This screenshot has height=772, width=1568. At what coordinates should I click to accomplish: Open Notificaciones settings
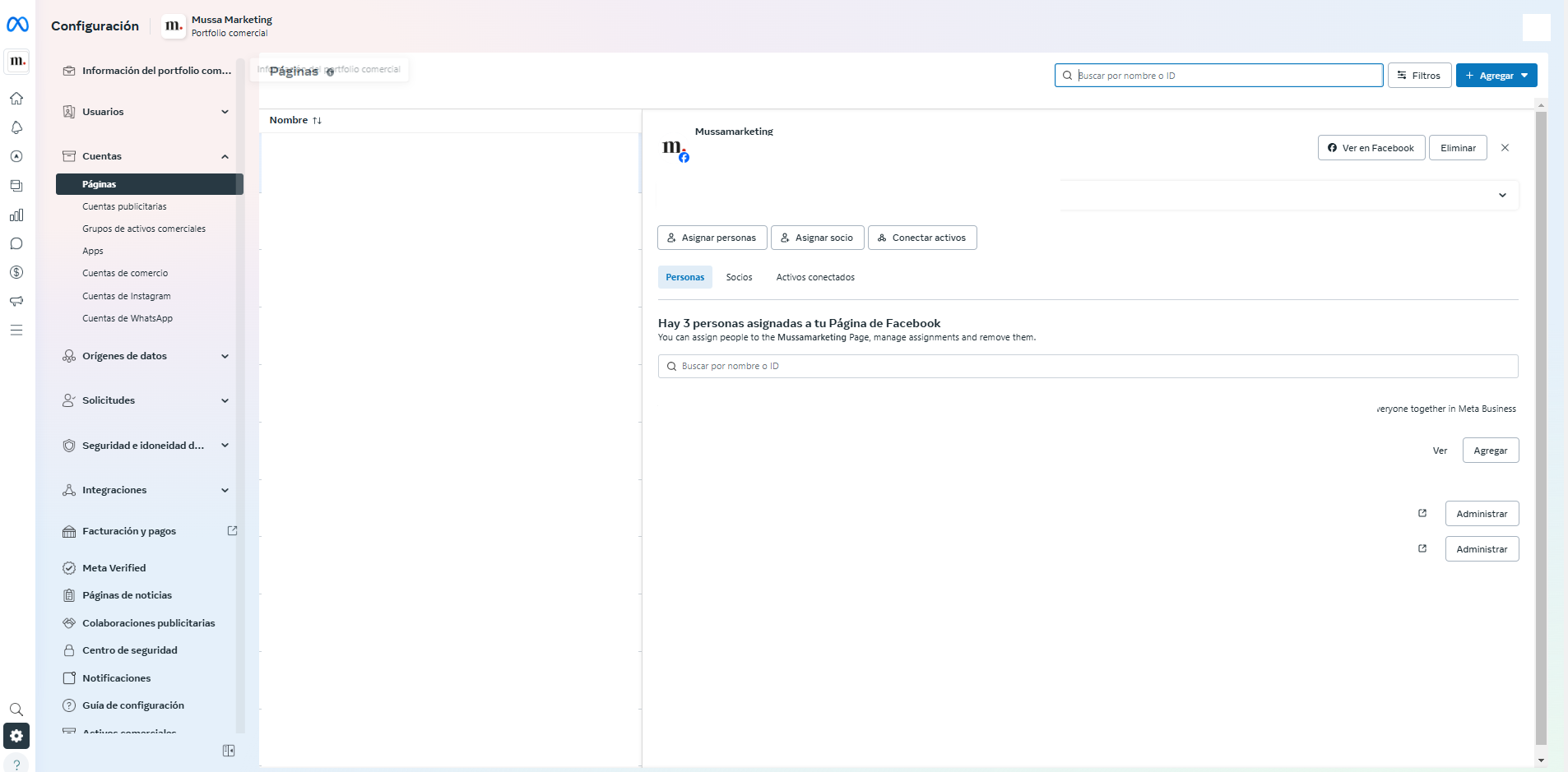pyautogui.click(x=107, y=678)
